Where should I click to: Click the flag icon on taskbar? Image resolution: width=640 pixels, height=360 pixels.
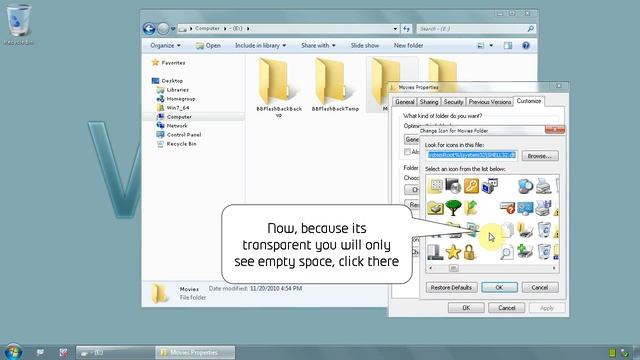pos(40,352)
